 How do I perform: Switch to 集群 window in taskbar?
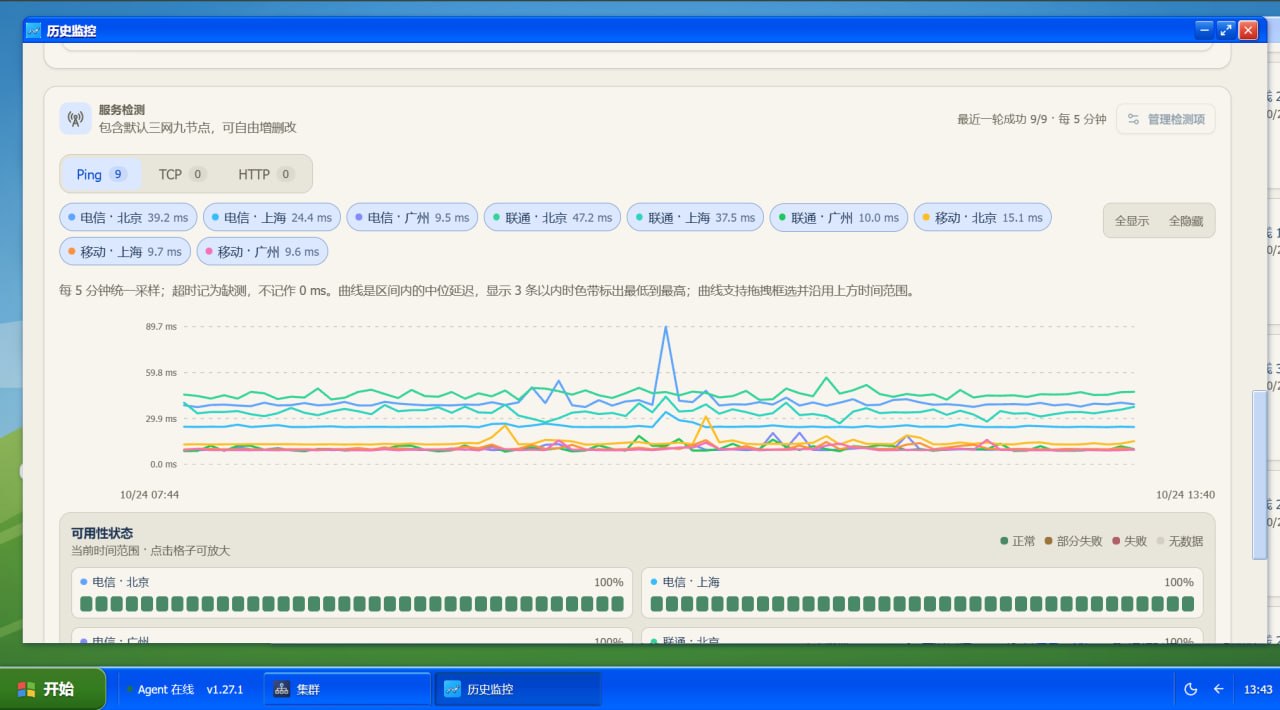[x=347, y=689]
